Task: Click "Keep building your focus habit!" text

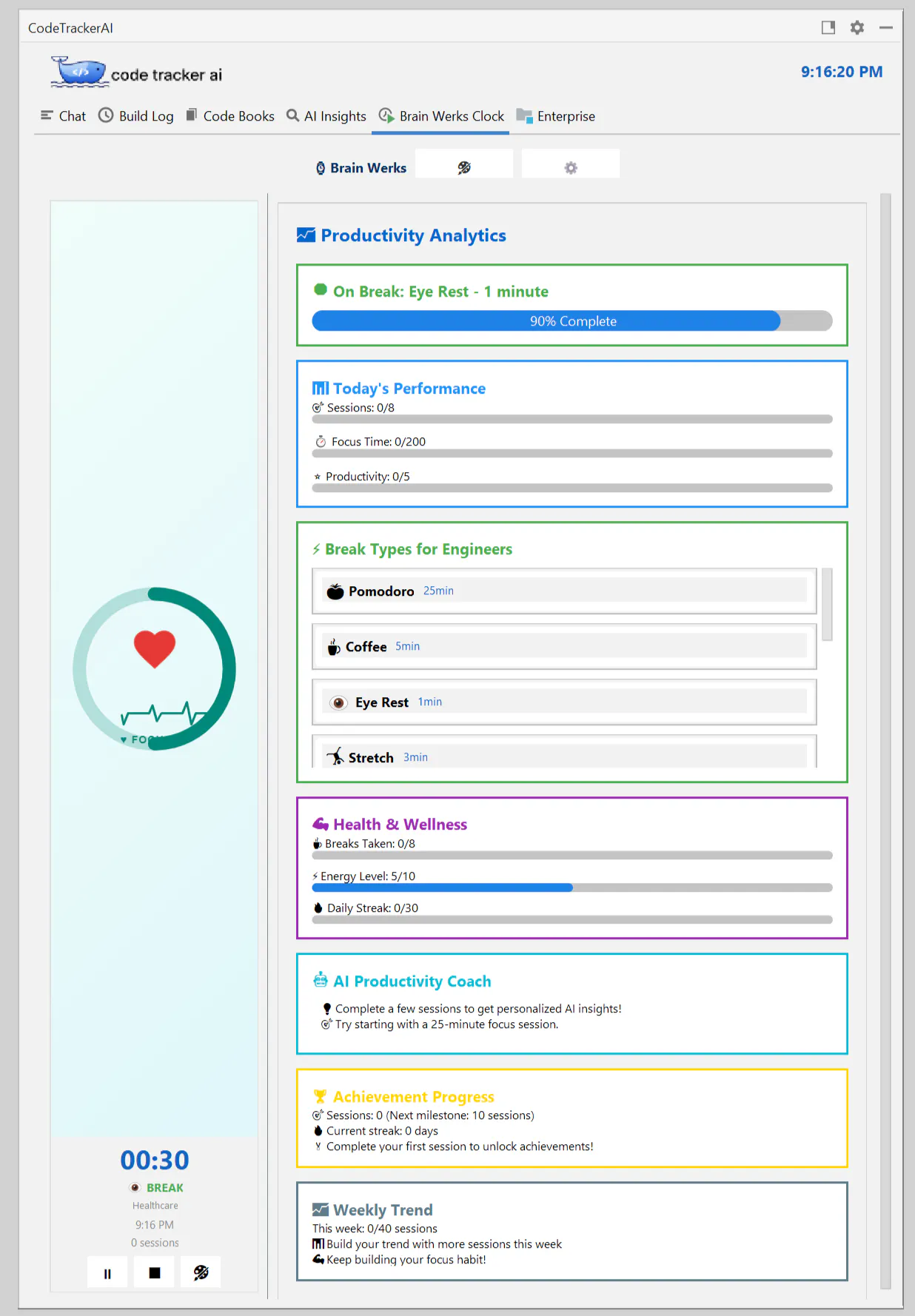Action: 406,1260
